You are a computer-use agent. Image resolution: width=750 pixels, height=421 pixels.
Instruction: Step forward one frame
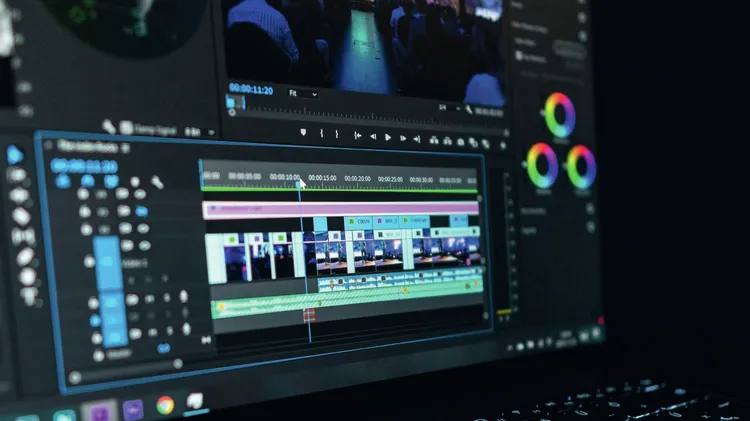coord(403,138)
